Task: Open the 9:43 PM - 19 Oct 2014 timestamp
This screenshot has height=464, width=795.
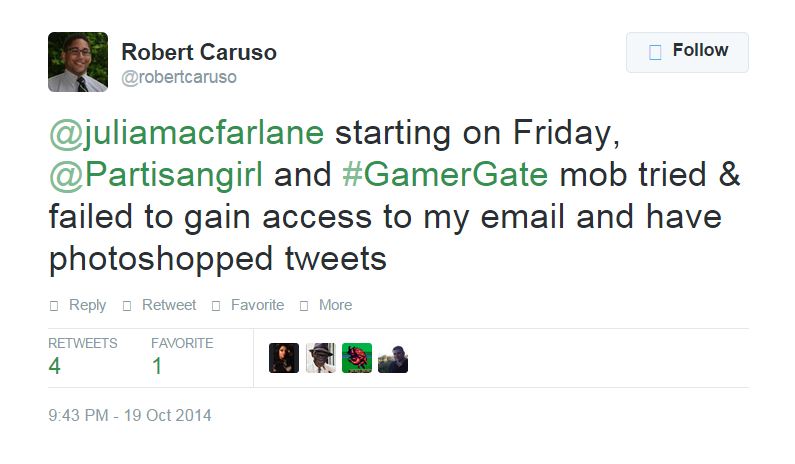Action: (x=130, y=415)
